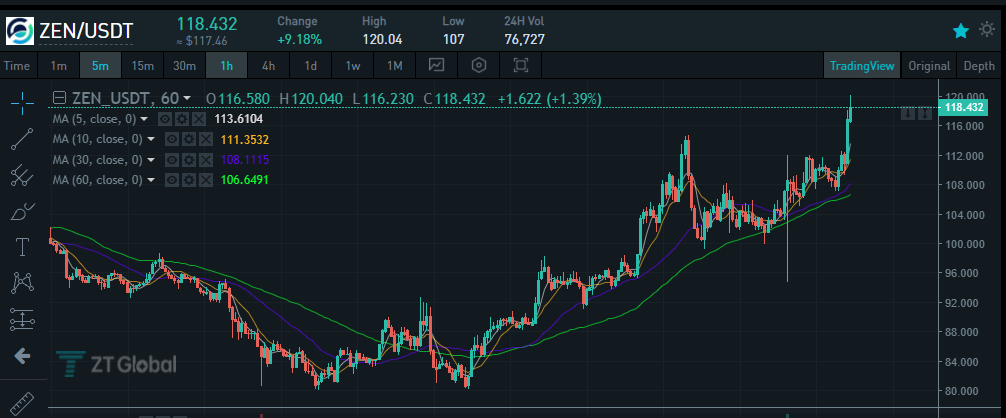
Task: Select the Time chart option
Action: [17, 65]
